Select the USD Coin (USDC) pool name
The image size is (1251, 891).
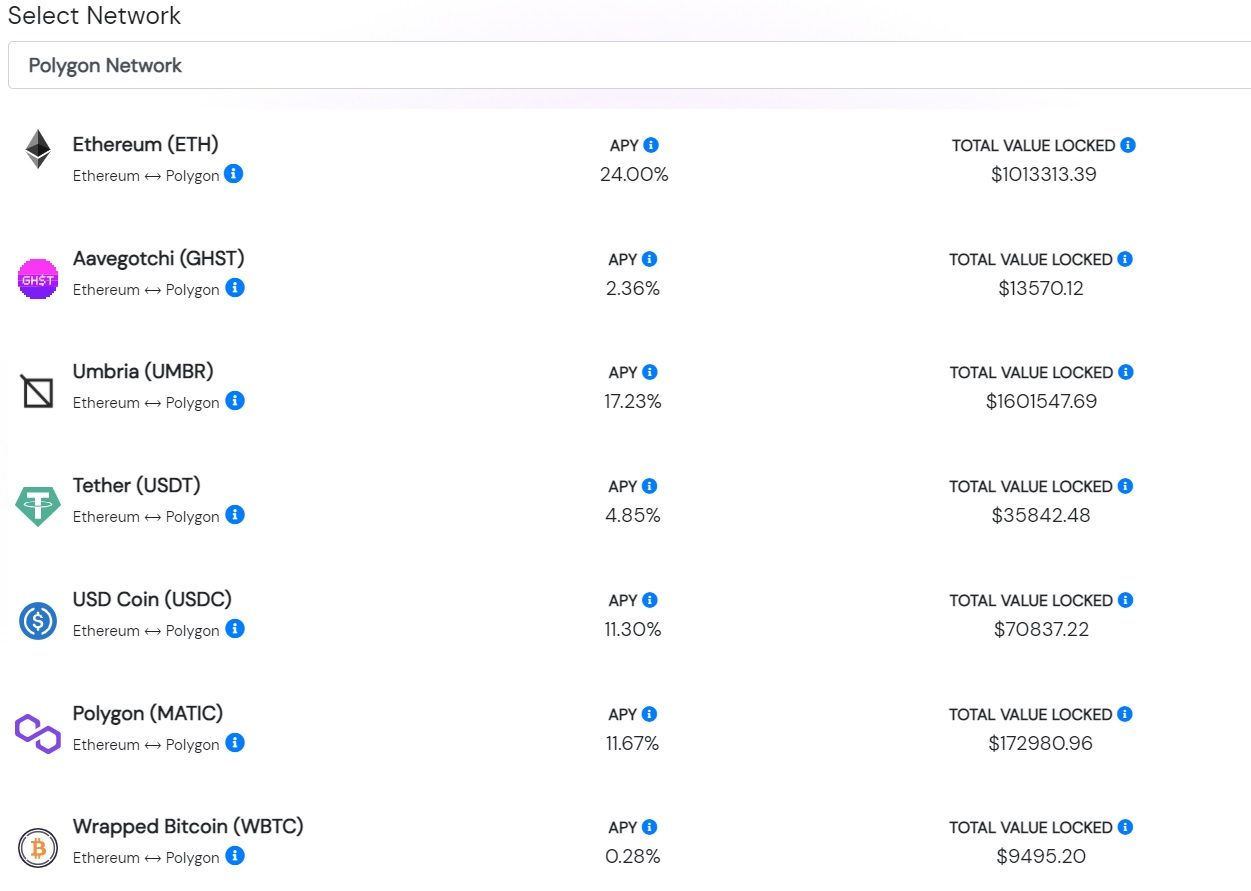click(152, 600)
